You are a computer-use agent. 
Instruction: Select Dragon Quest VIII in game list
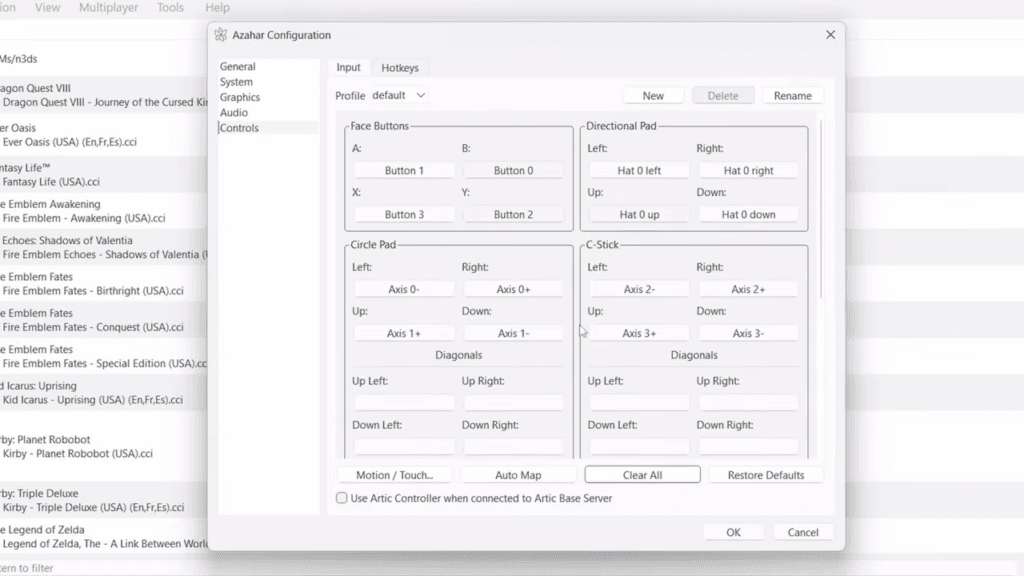point(103,95)
